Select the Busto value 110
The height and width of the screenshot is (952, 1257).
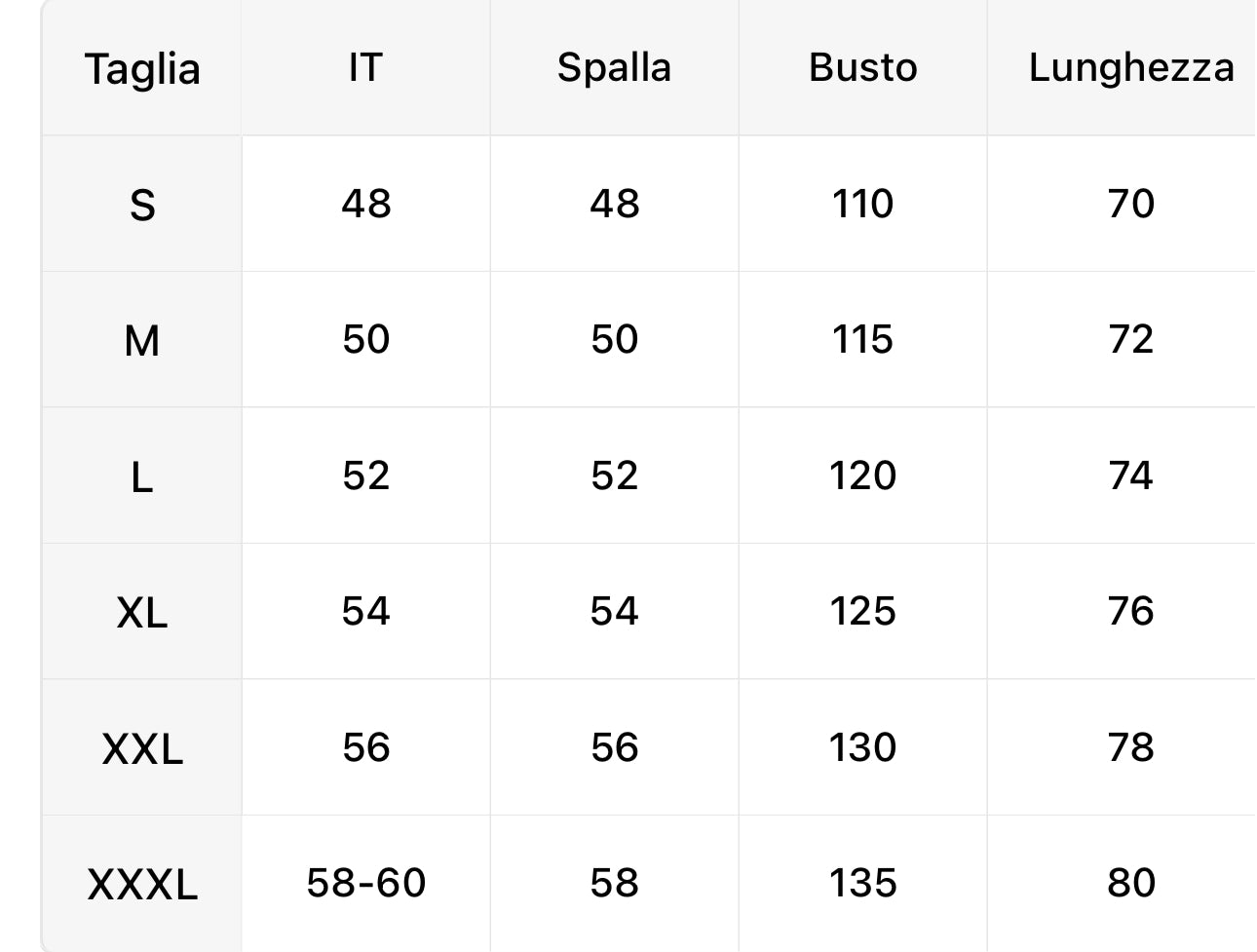pyautogui.click(x=862, y=204)
